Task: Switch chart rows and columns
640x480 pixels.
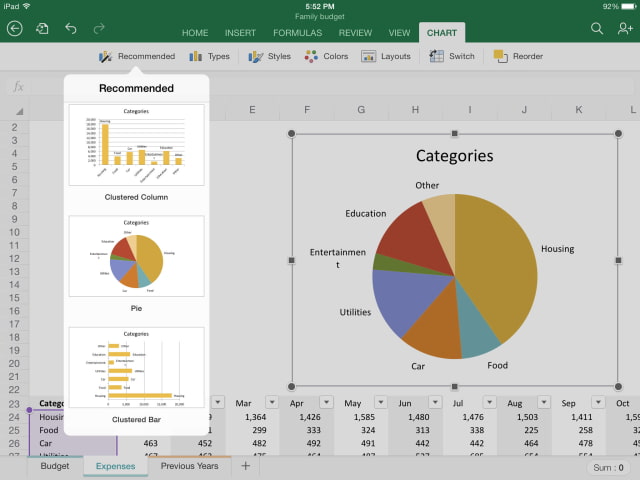Action: 452,56
